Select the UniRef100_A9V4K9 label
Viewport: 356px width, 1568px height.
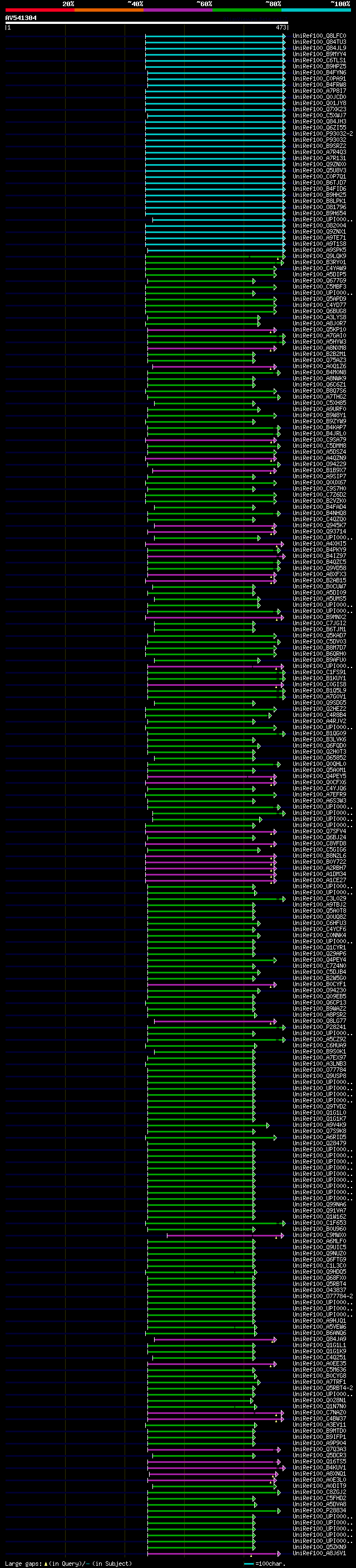pyautogui.click(x=319, y=1125)
